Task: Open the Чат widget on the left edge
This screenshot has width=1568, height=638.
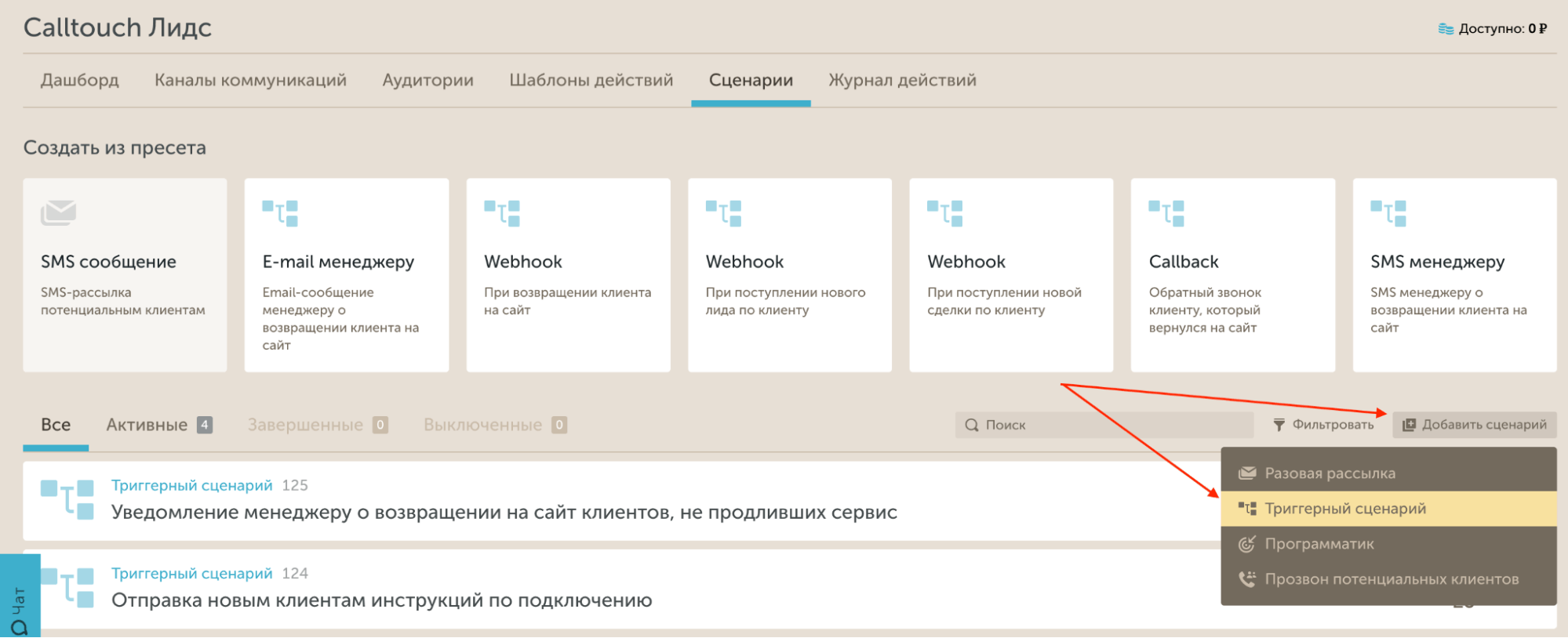Action: tap(19, 604)
